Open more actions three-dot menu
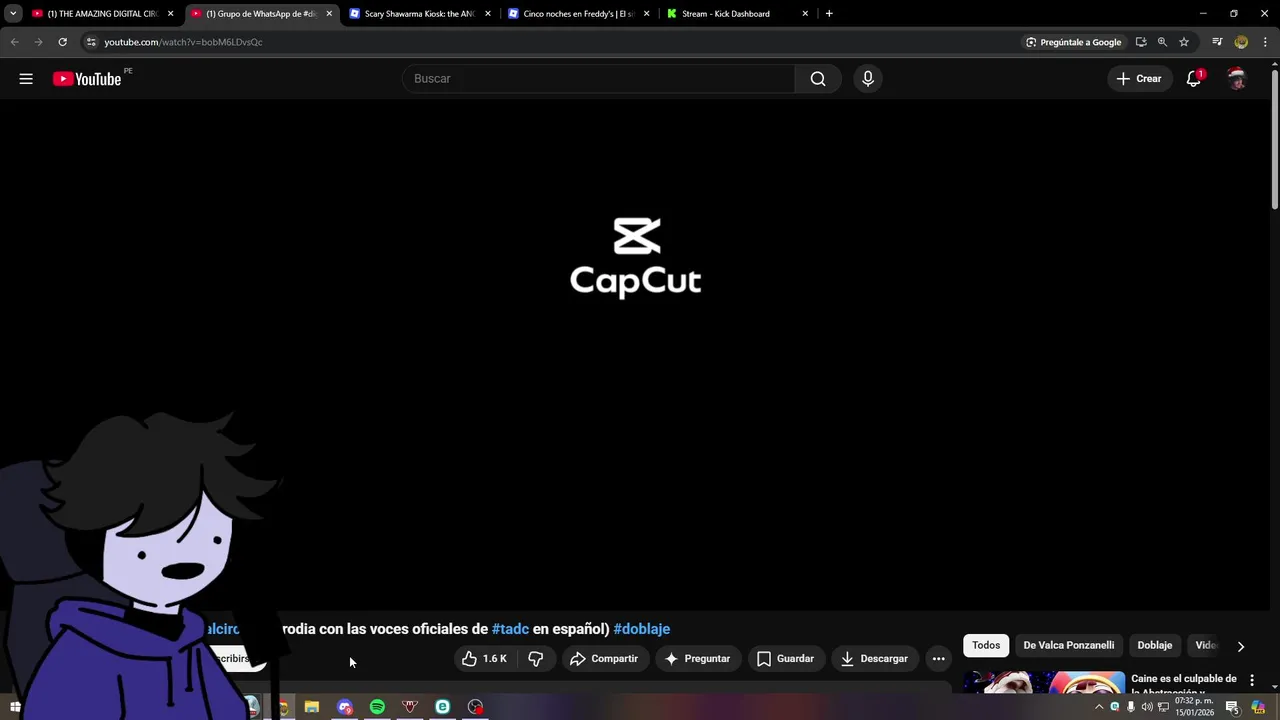Screen dimensions: 1280x720 [x=938, y=659]
